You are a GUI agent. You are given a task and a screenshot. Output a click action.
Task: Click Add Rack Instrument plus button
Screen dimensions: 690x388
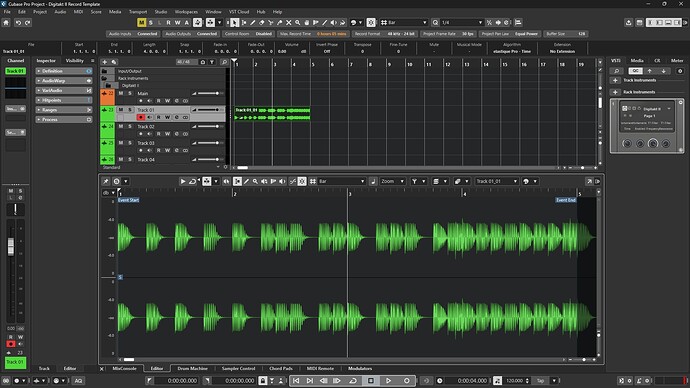pos(615,92)
